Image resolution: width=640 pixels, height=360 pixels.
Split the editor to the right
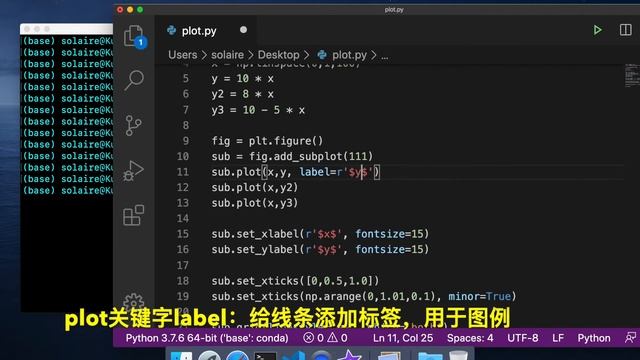click(625, 30)
